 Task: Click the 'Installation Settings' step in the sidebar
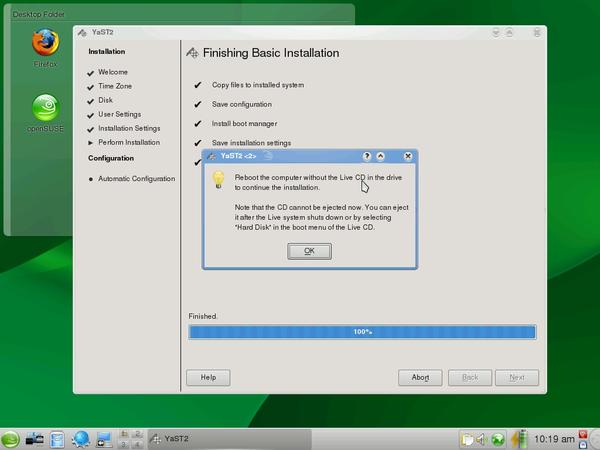coord(129,128)
